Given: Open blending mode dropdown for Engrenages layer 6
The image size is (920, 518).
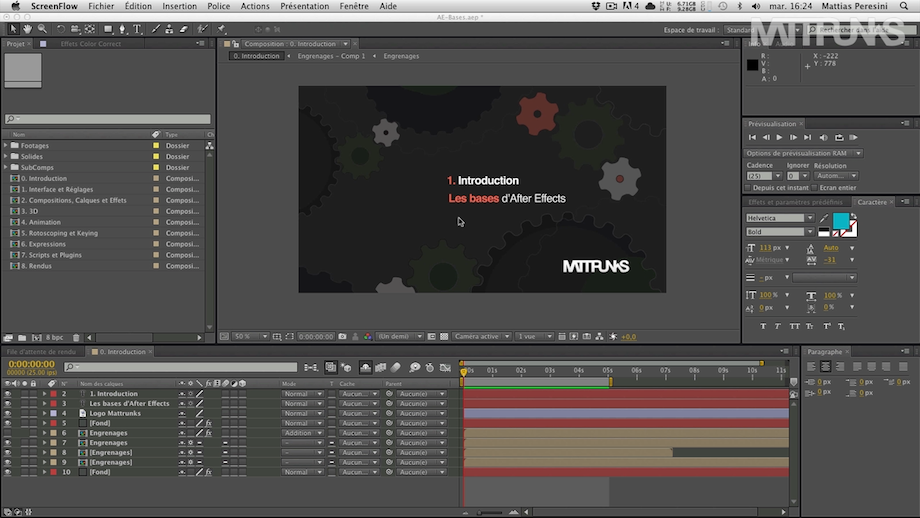Looking at the screenshot, I should click(x=303, y=433).
